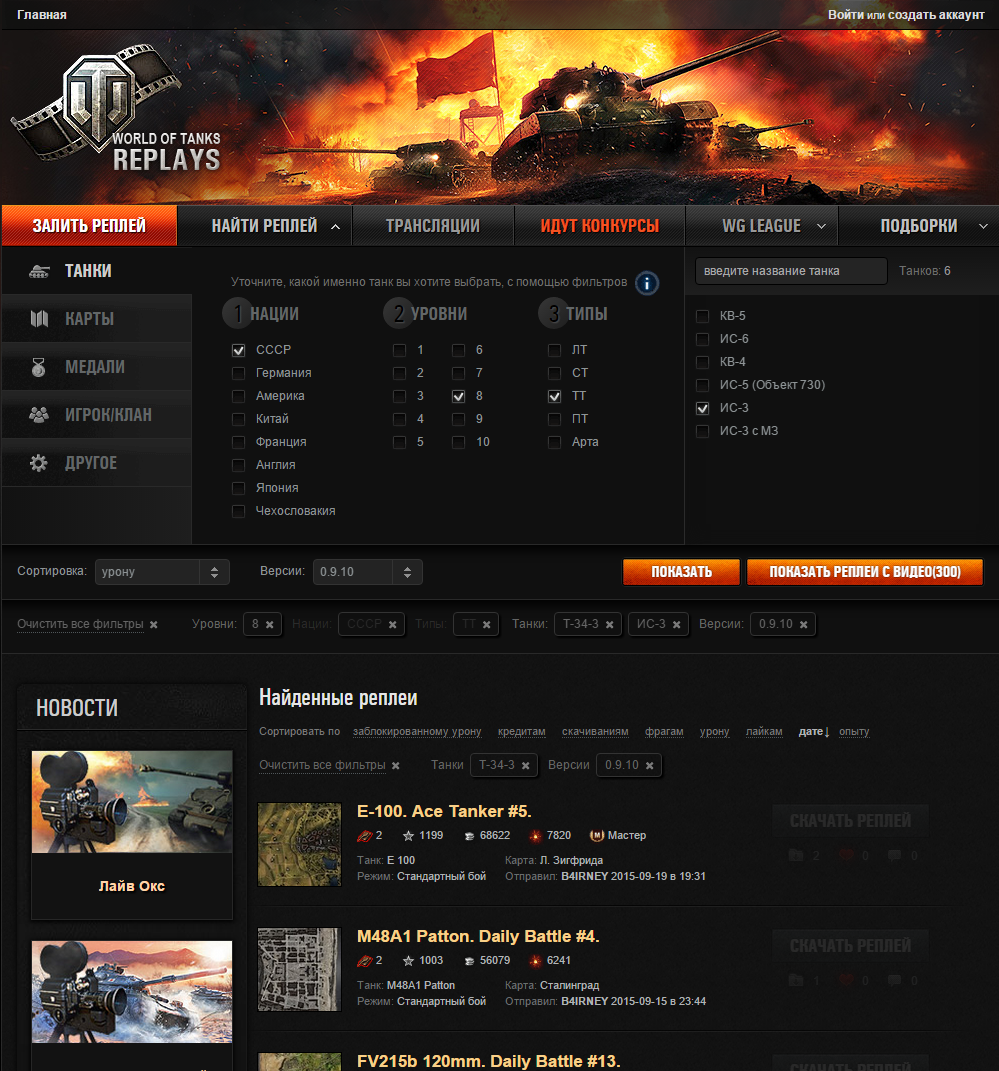Remove the СССР nation filter tag
Image resolution: width=999 pixels, height=1071 pixels.
tap(393, 624)
